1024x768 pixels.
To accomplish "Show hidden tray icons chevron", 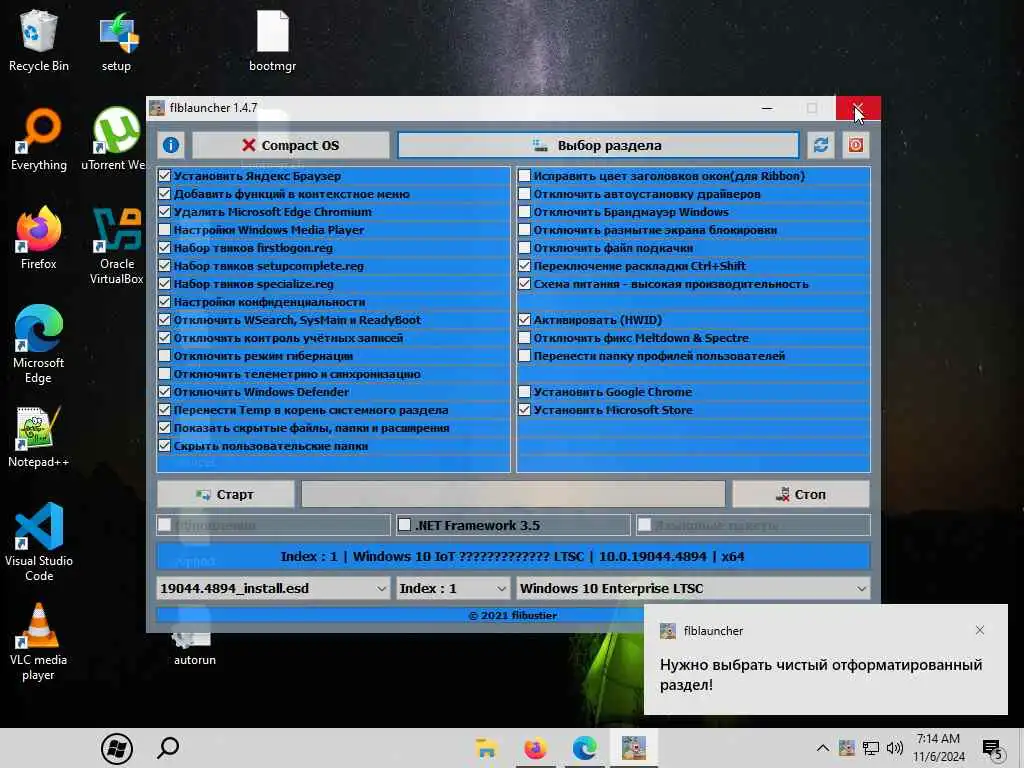I will 823,748.
